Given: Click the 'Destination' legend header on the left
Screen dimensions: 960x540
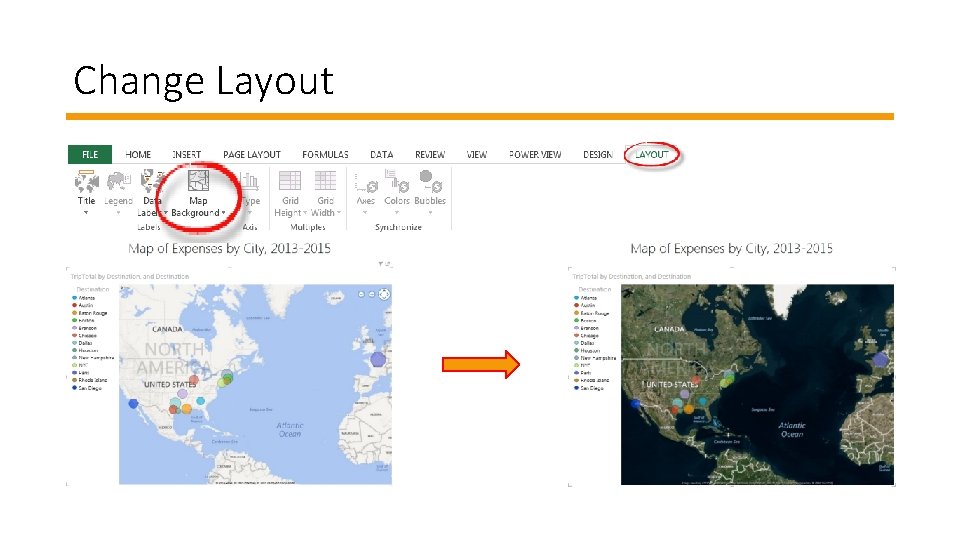Looking at the screenshot, I should point(93,289).
